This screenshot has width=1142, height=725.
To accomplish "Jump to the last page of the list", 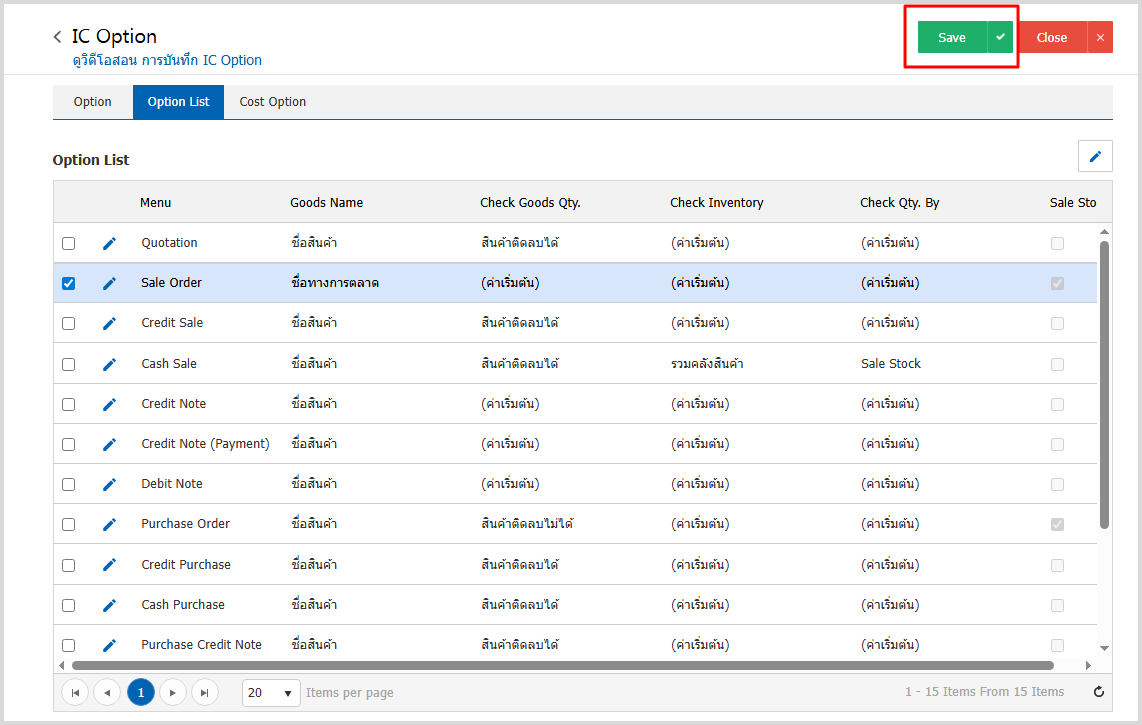I will (x=205, y=692).
